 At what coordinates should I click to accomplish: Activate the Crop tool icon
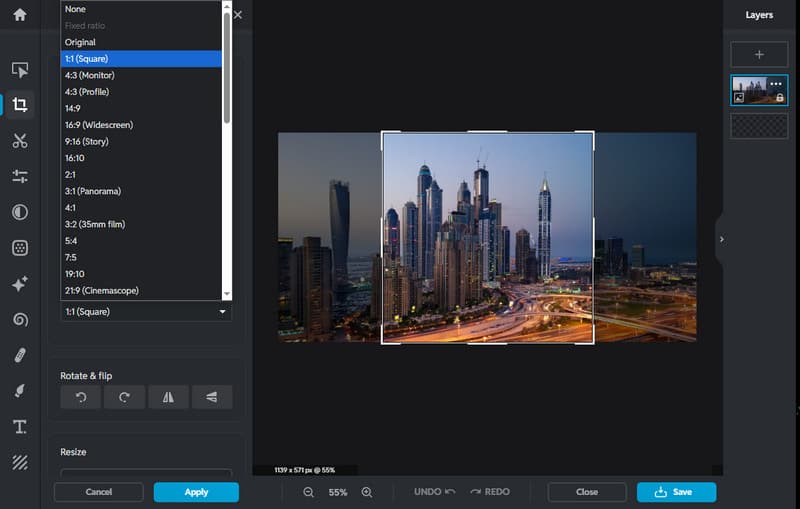tap(20, 105)
